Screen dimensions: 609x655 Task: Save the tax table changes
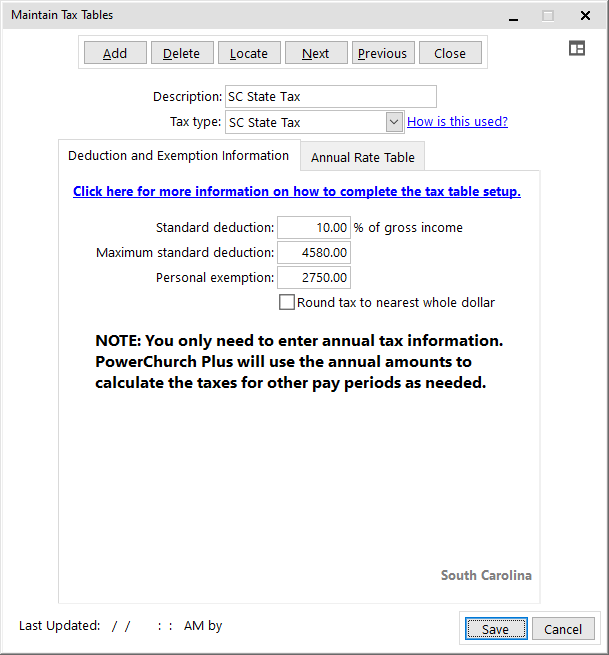click(494, 629)
